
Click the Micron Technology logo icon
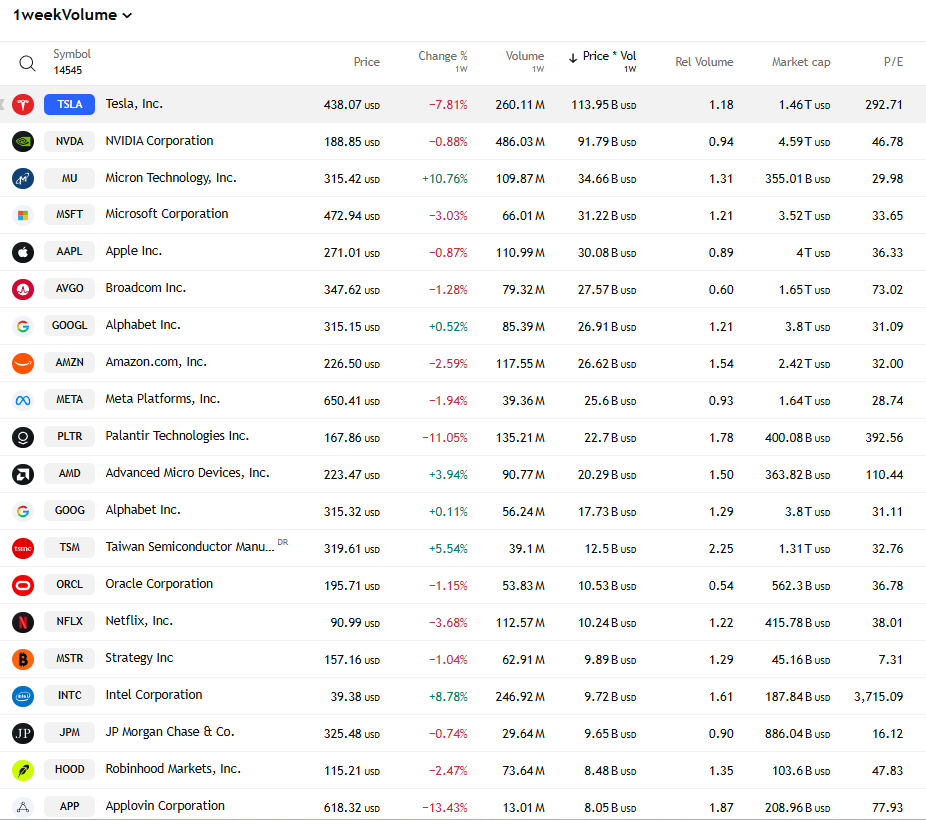click(23, 178)
